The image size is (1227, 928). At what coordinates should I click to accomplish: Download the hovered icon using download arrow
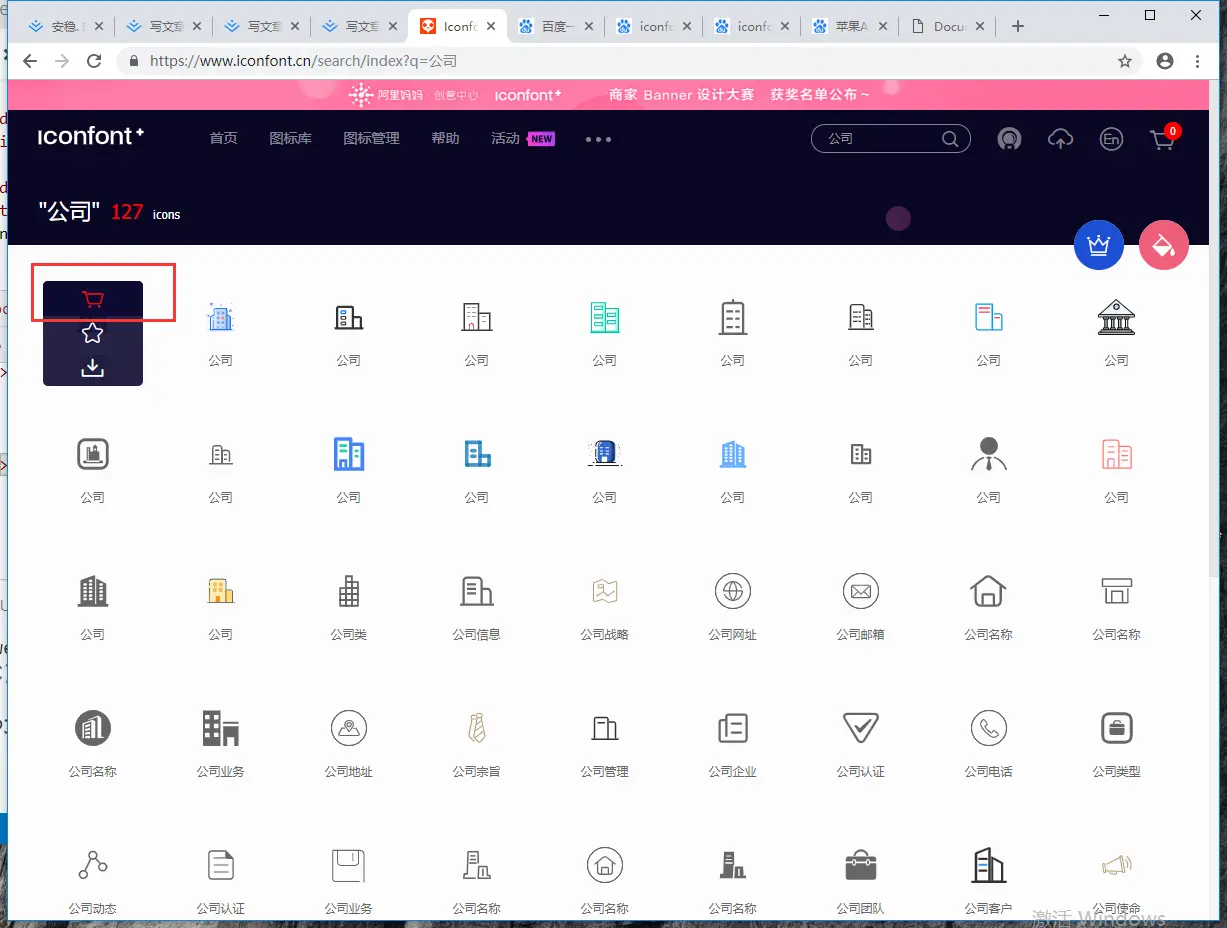[93, 368]
